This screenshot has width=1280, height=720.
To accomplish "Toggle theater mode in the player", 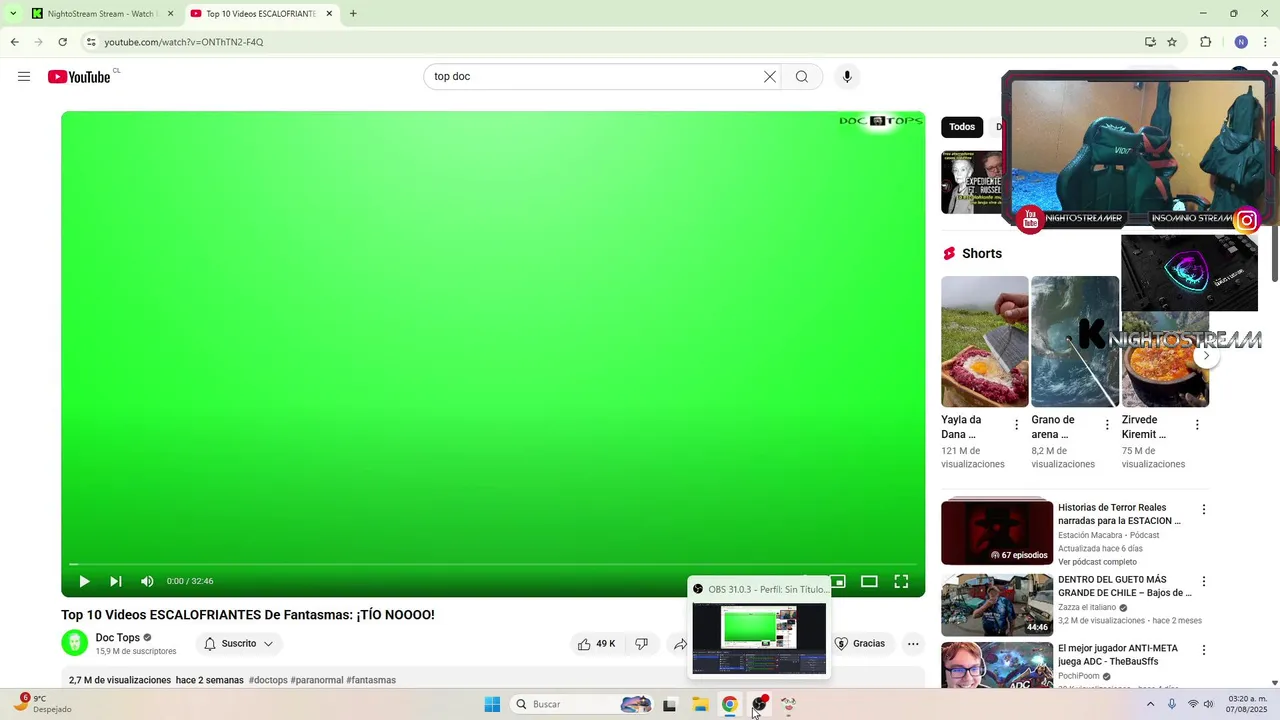I will click(x=869, y=581).
